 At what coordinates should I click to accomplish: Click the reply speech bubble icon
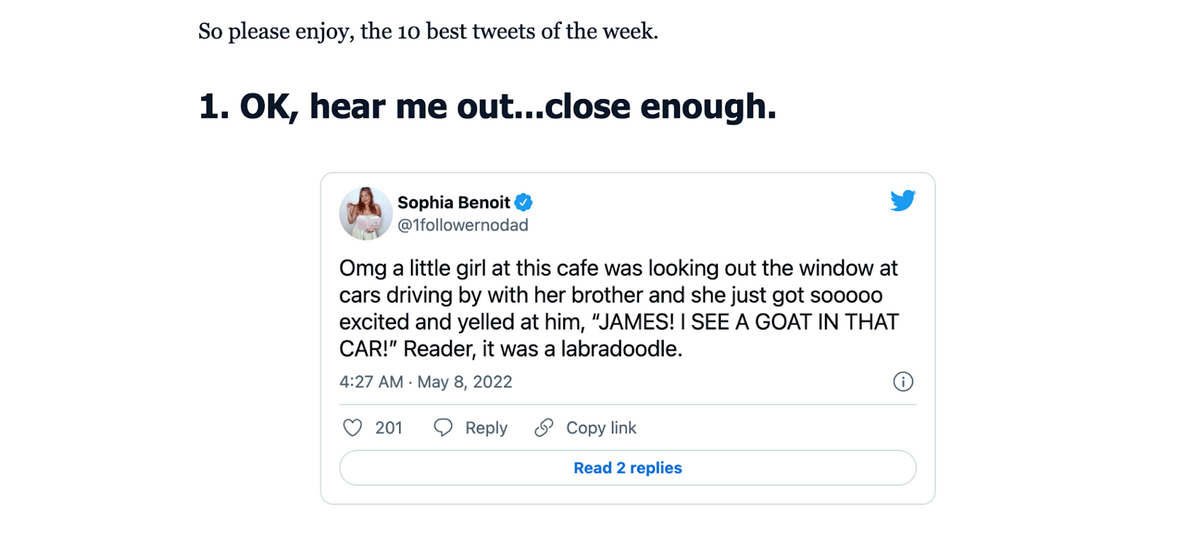click(444, 428)
